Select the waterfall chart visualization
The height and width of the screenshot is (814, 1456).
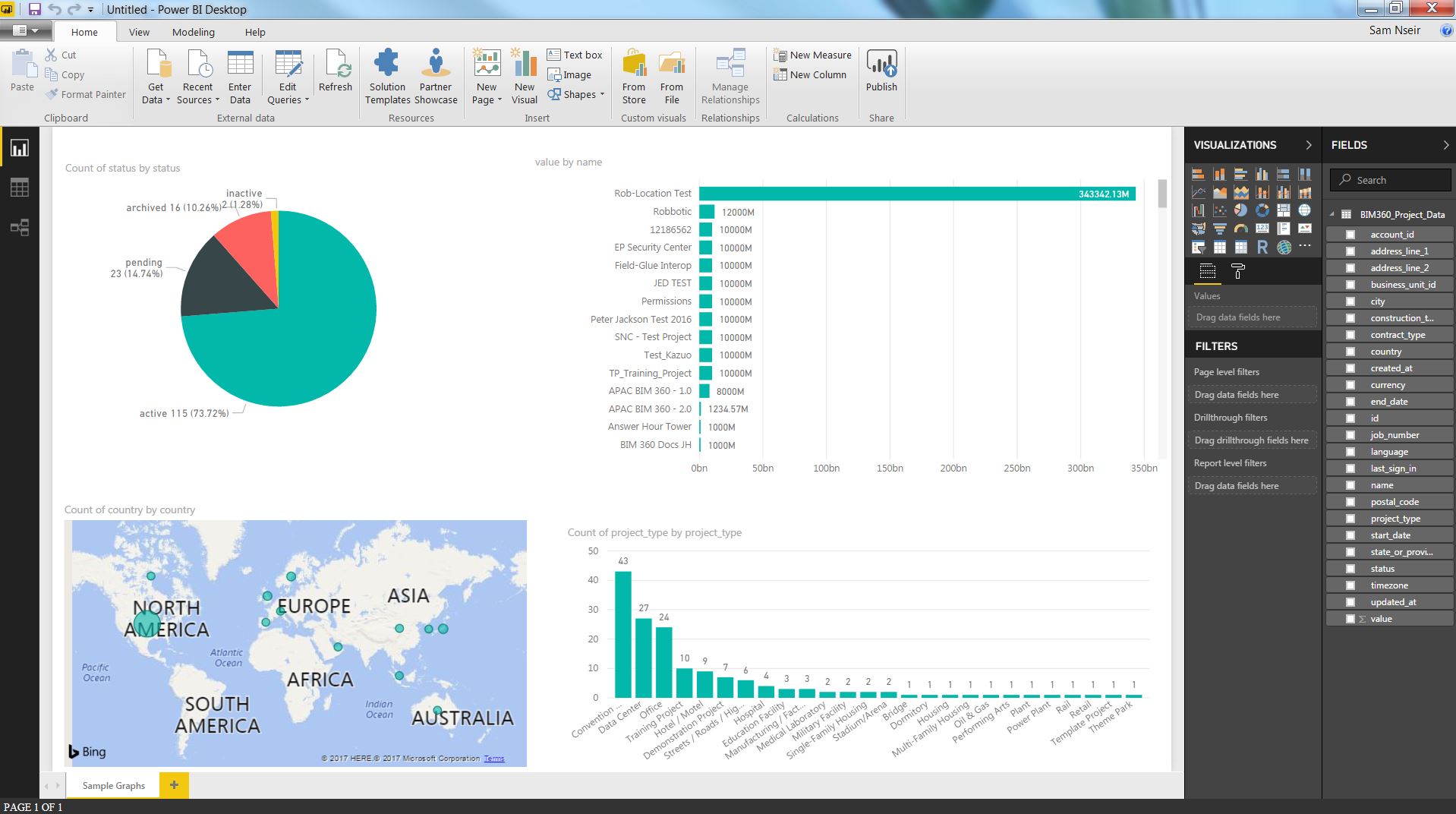click(1198, 210)
